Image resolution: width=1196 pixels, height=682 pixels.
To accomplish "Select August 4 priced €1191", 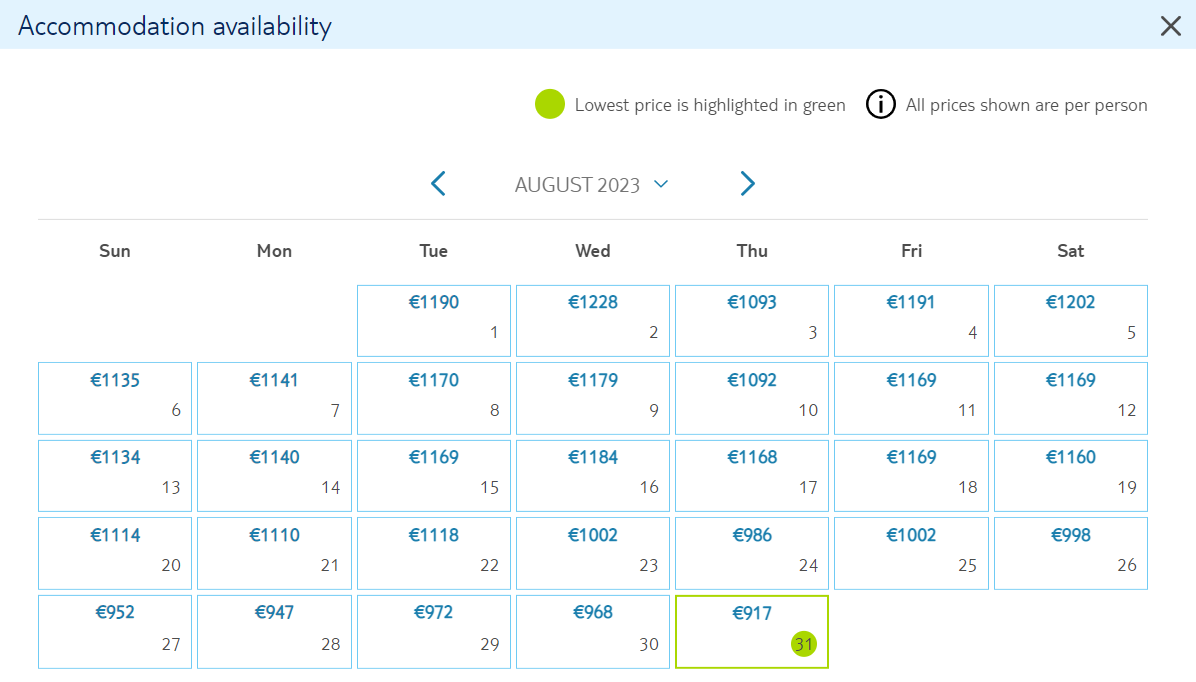I will pyautogui.click(x=911, y=320).
